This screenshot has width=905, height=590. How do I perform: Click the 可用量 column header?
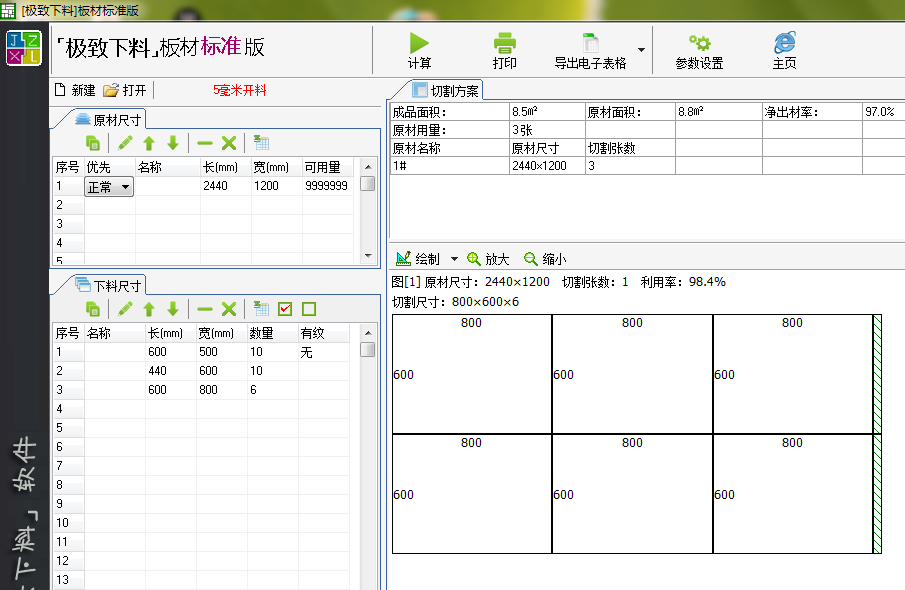[x=327, y=167]
